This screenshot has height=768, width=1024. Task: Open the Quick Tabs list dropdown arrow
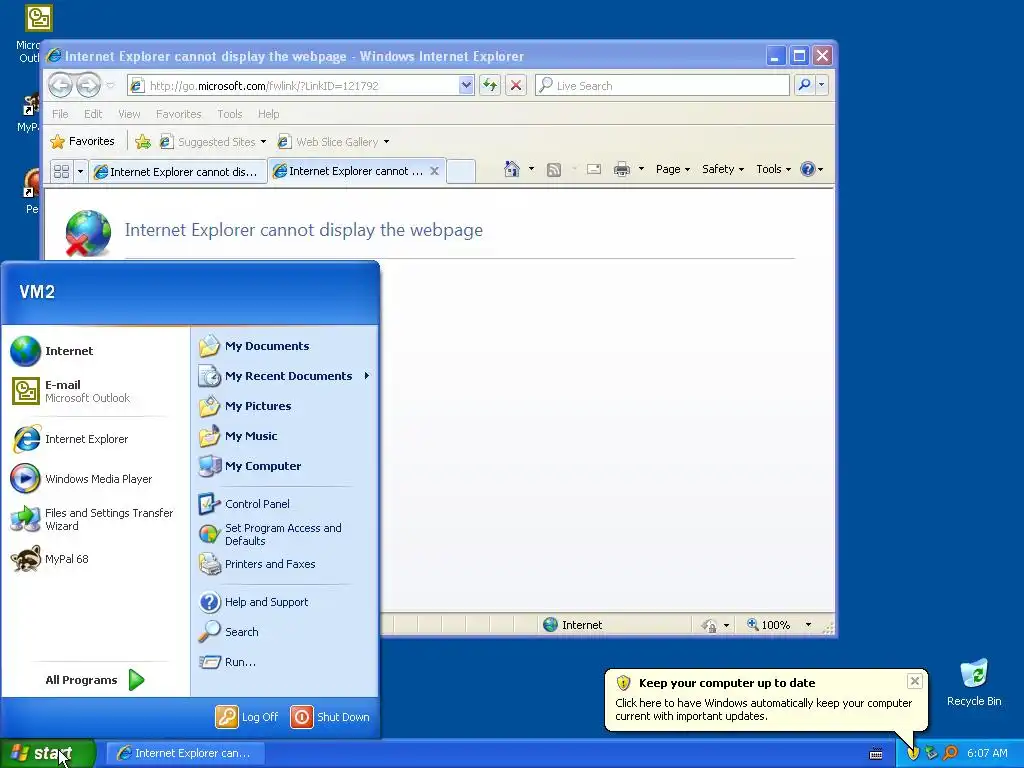(80, 171)
